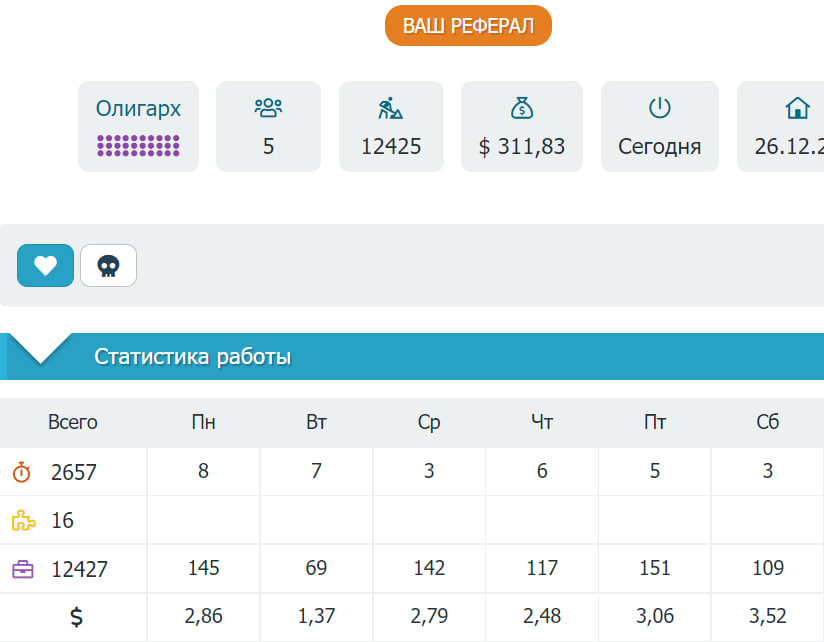Click the yellow puzzle piece icon

point(22,520)
